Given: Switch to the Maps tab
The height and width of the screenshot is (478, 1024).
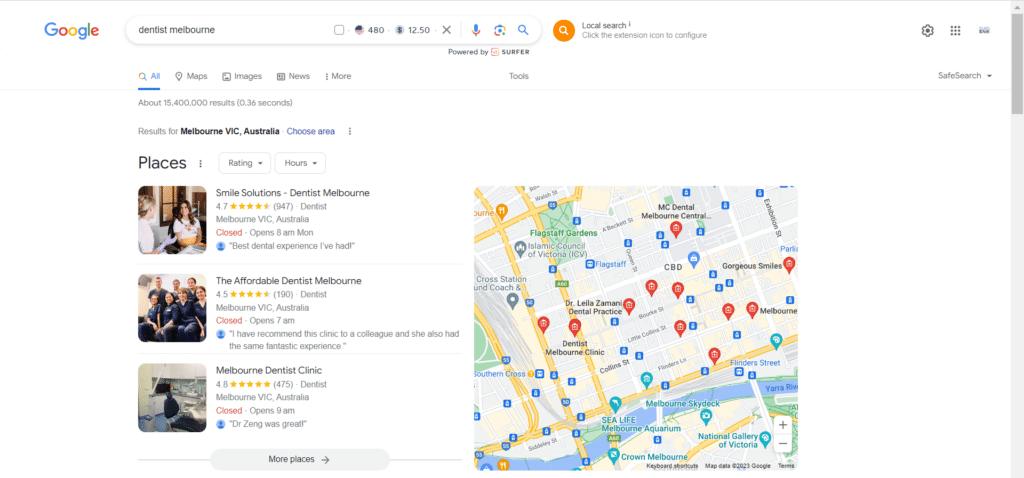Looking at the screenshot, I should click(x=191, y=76).
